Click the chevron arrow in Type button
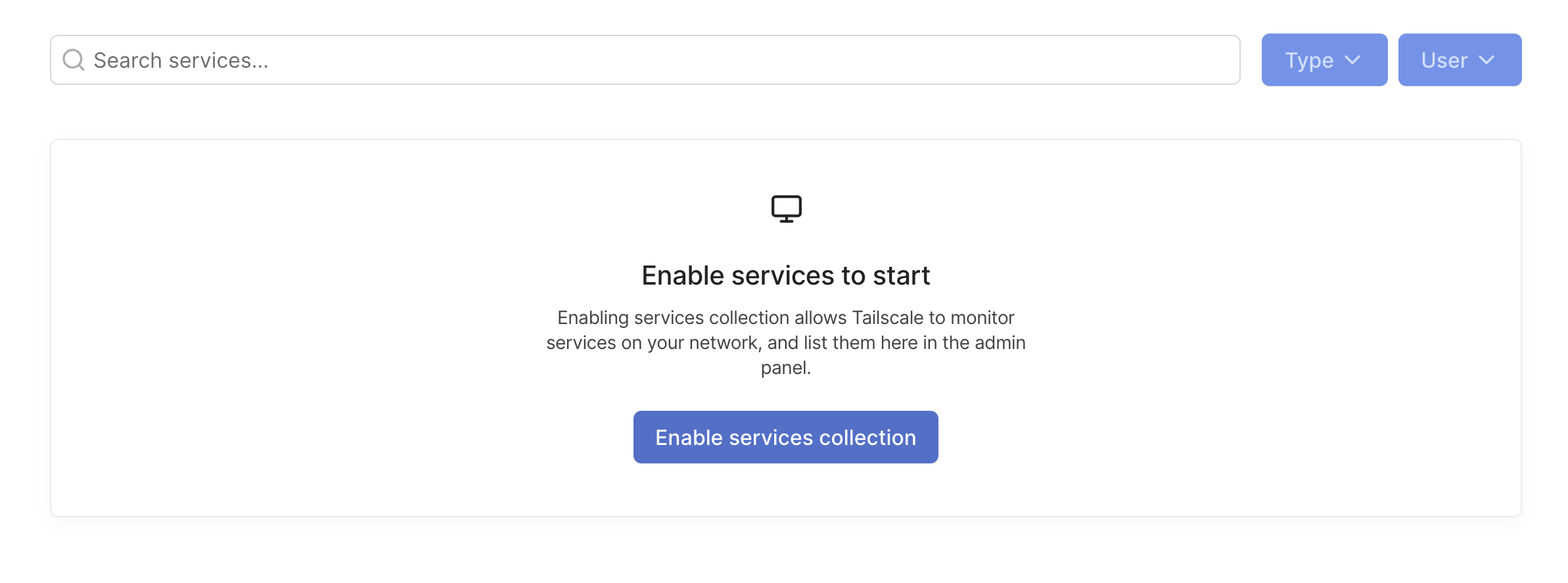This screenshot has width=1568, height=583. (1352, 60)
